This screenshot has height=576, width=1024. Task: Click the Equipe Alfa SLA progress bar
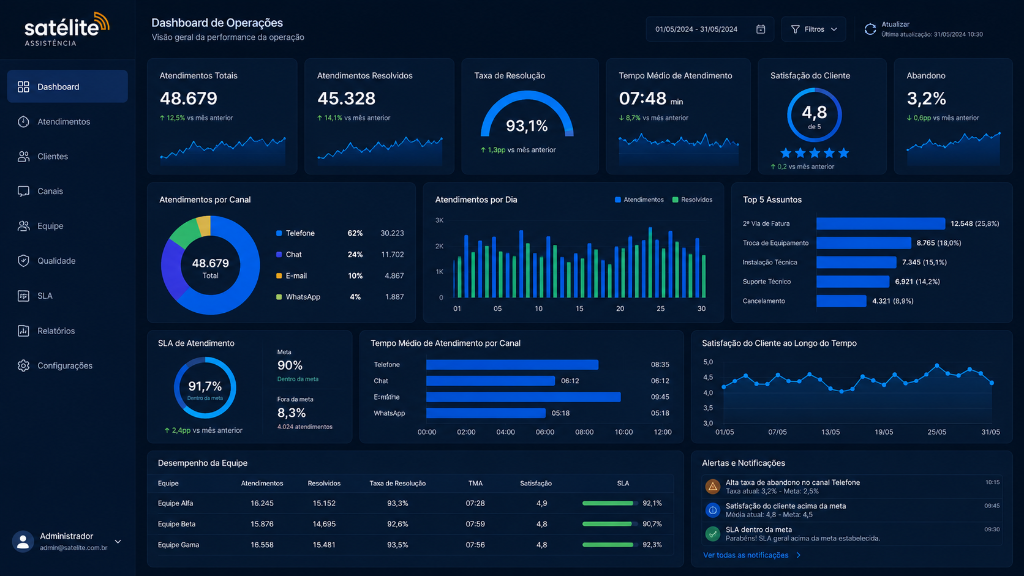[x=611, y=504]
